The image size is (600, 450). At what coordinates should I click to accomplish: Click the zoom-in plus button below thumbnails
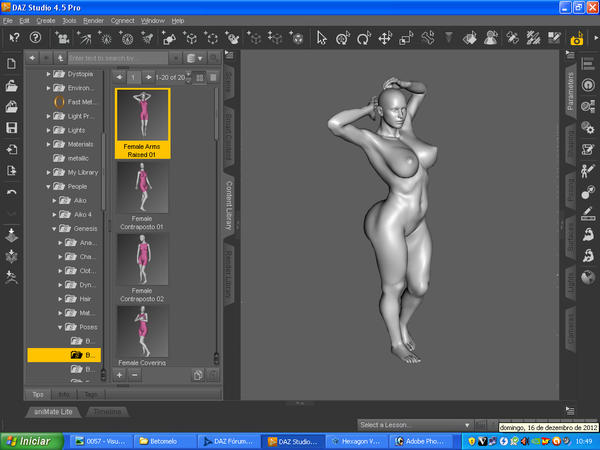tap(119, 374)
